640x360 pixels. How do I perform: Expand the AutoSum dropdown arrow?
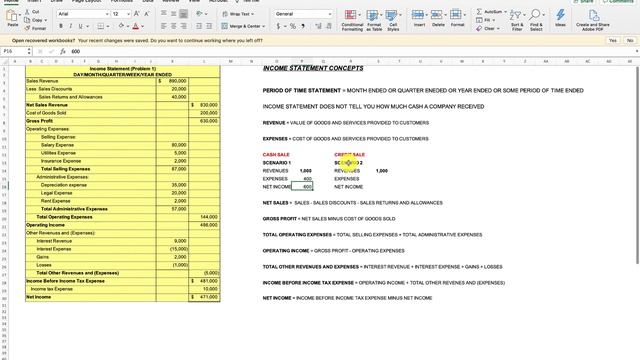(x=505, y=12)
